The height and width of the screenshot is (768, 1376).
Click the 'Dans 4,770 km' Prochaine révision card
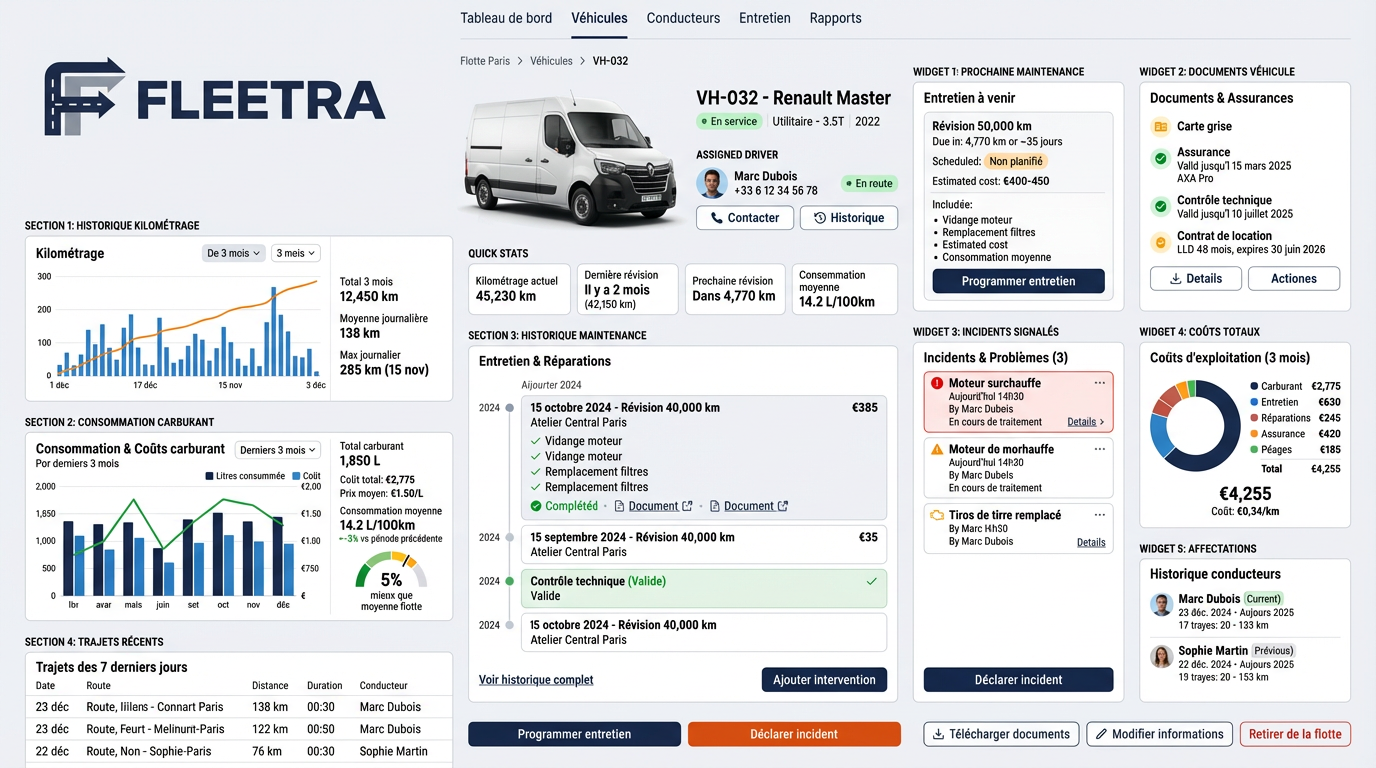tap(735, 289)
